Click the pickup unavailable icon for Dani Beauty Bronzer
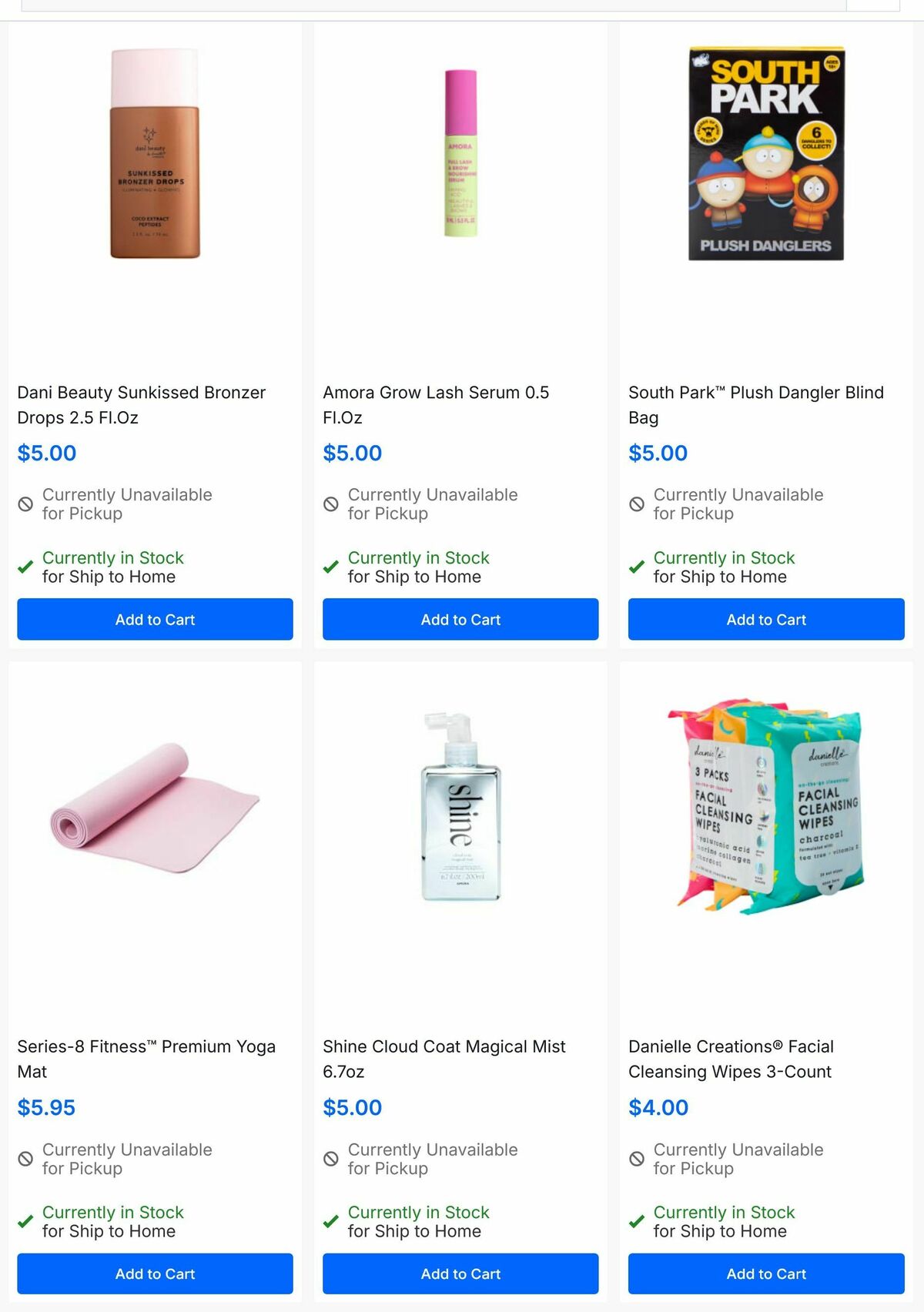Screen dimensions: 924x1312 pyautogui.click(x=26, y=502)
